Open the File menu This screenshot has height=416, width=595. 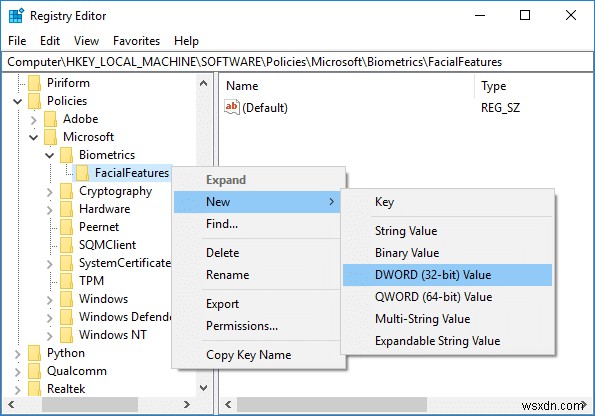point(17,41)
